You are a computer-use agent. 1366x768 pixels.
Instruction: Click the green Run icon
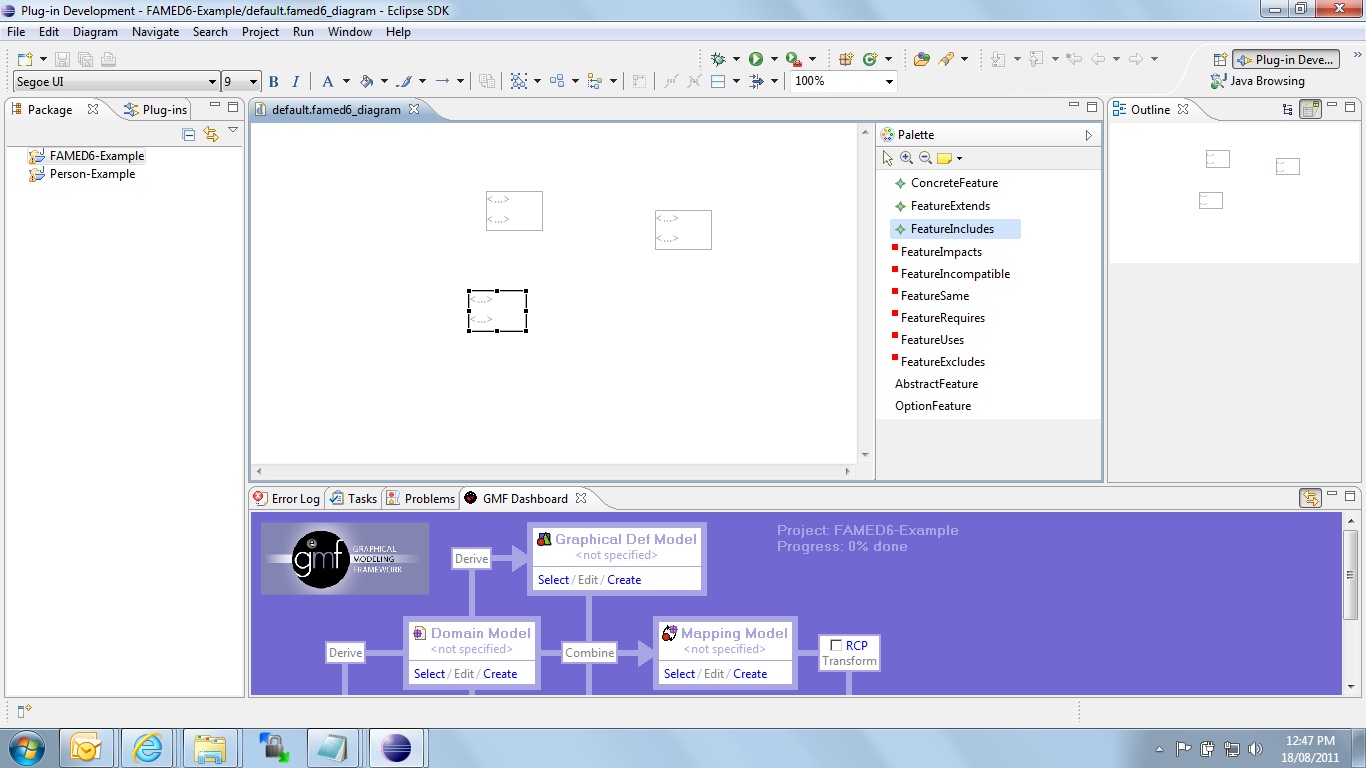pyautogui.click(x=756, y=59)
